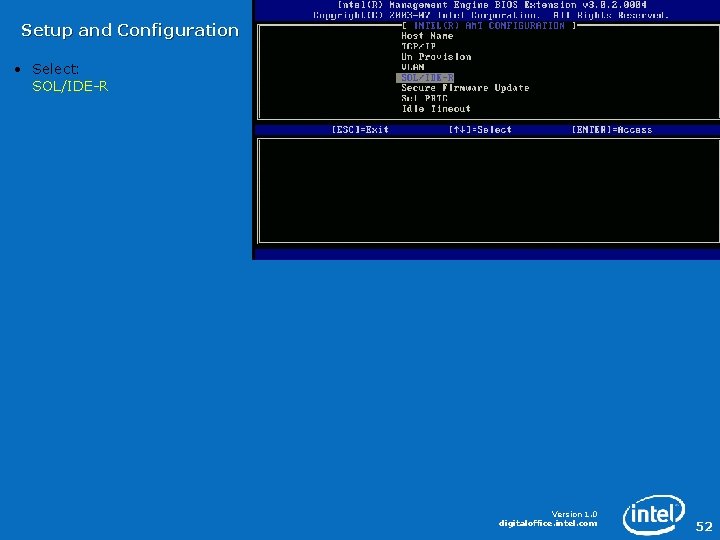
Task: Click the Intel logo
Action: 654,515
